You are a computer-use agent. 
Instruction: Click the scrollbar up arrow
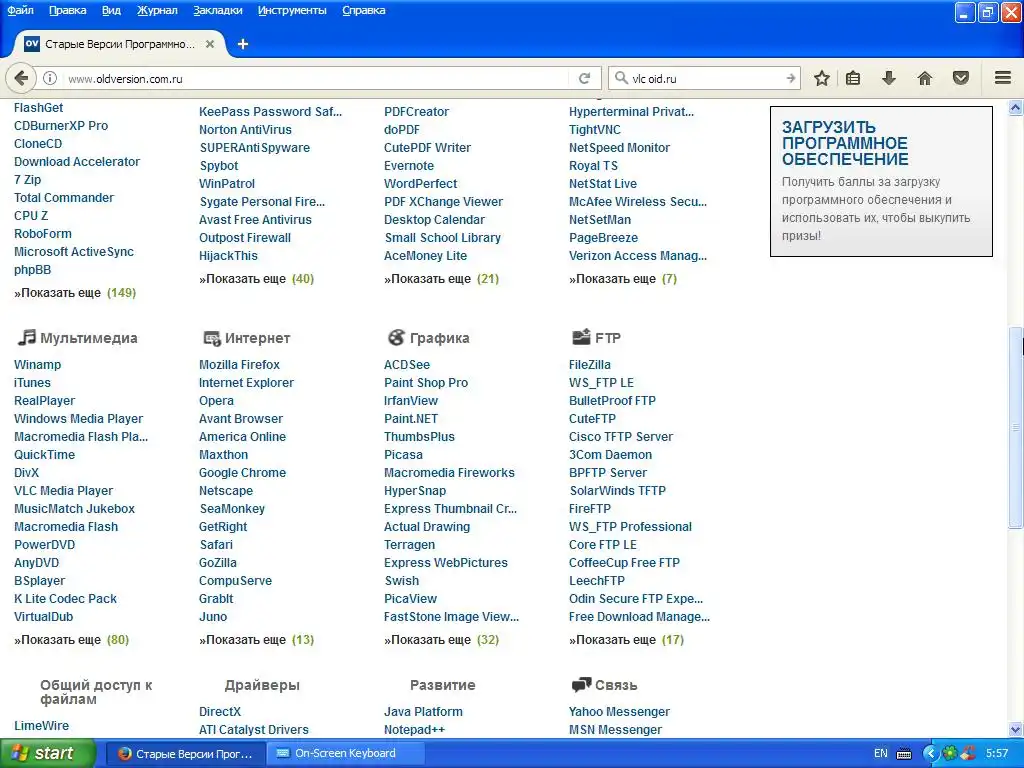(x=1016, y=107)
